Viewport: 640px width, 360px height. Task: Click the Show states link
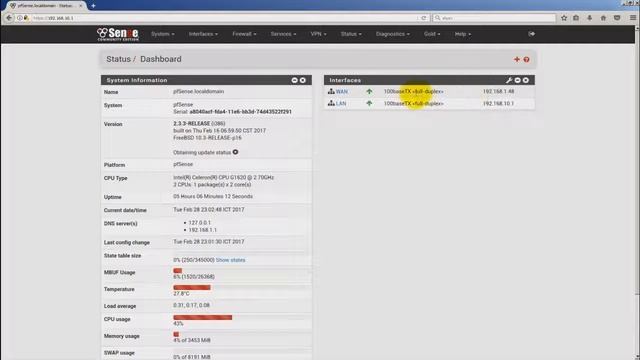click(231, 260)
